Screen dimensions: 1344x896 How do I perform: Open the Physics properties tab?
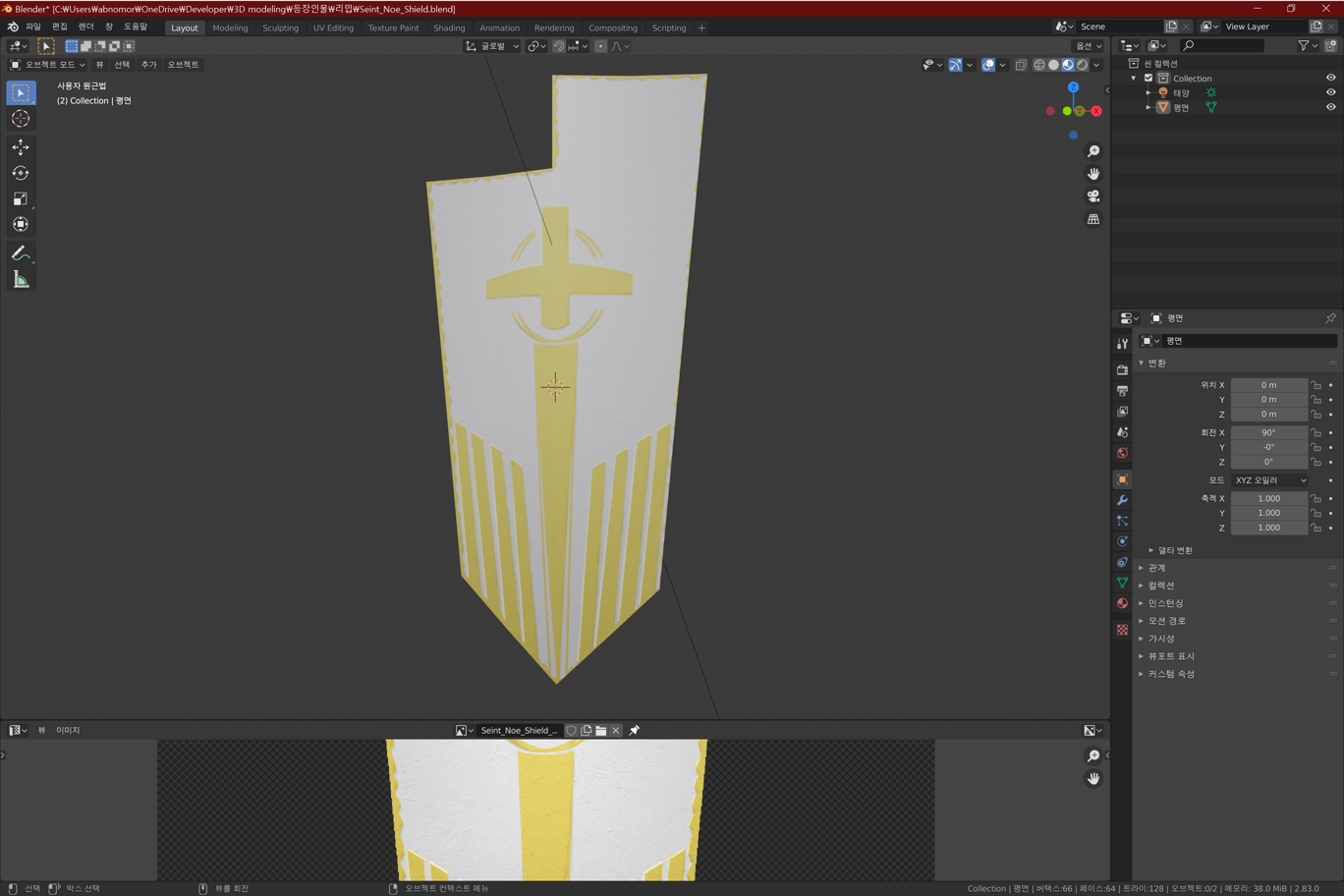coord(1122,541)
